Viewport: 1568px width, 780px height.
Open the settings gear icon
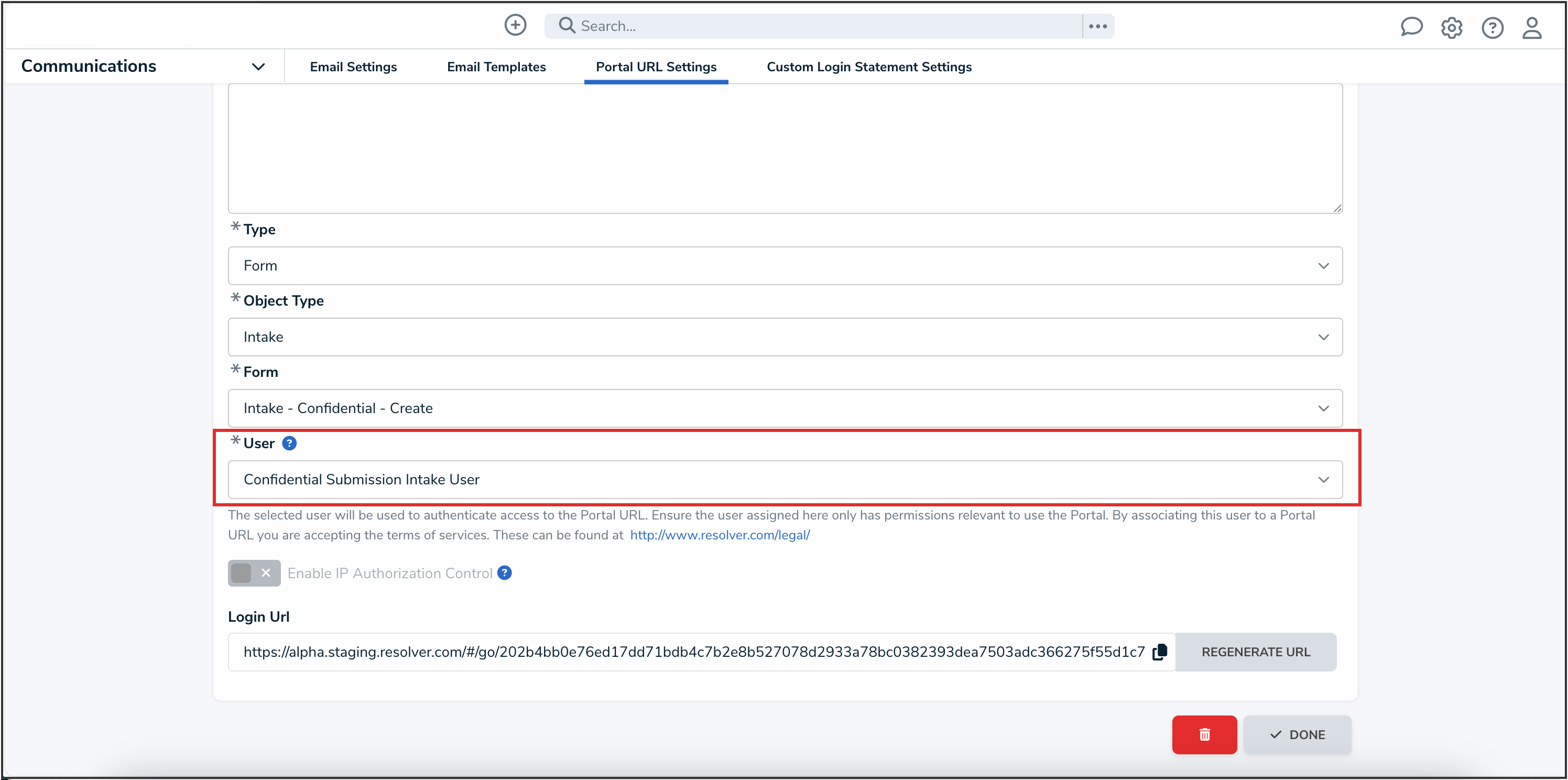click(x=1451, y=27)
